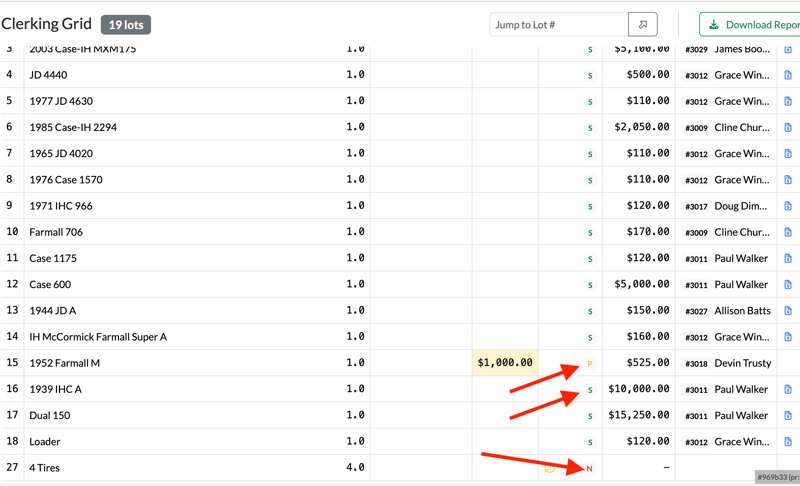Open document icon in 1985 Case-IH 2294 row
800x486 pixels.
tap(788, 127)
